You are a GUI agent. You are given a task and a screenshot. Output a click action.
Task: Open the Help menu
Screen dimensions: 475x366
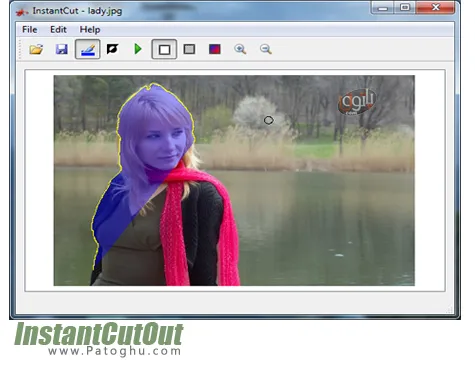(90, 30)
